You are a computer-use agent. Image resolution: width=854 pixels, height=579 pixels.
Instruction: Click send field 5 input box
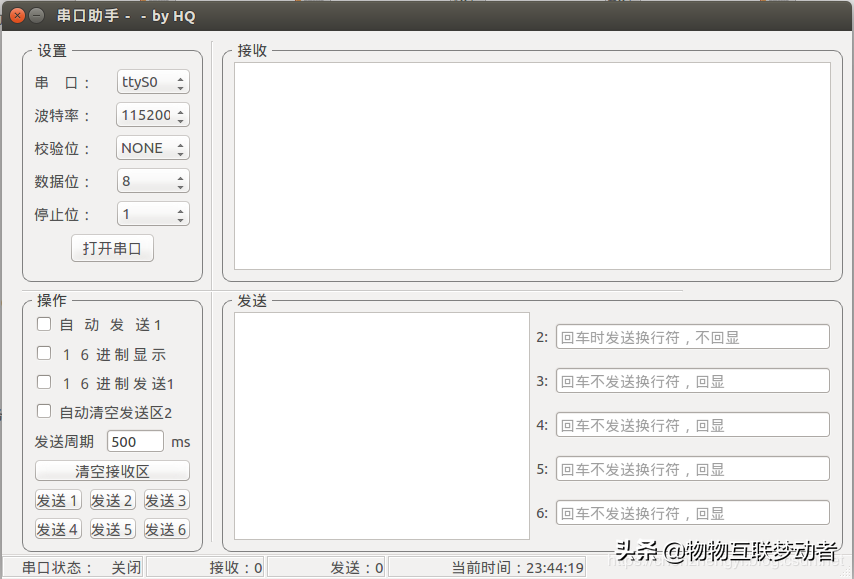click(x=693, y=469)
